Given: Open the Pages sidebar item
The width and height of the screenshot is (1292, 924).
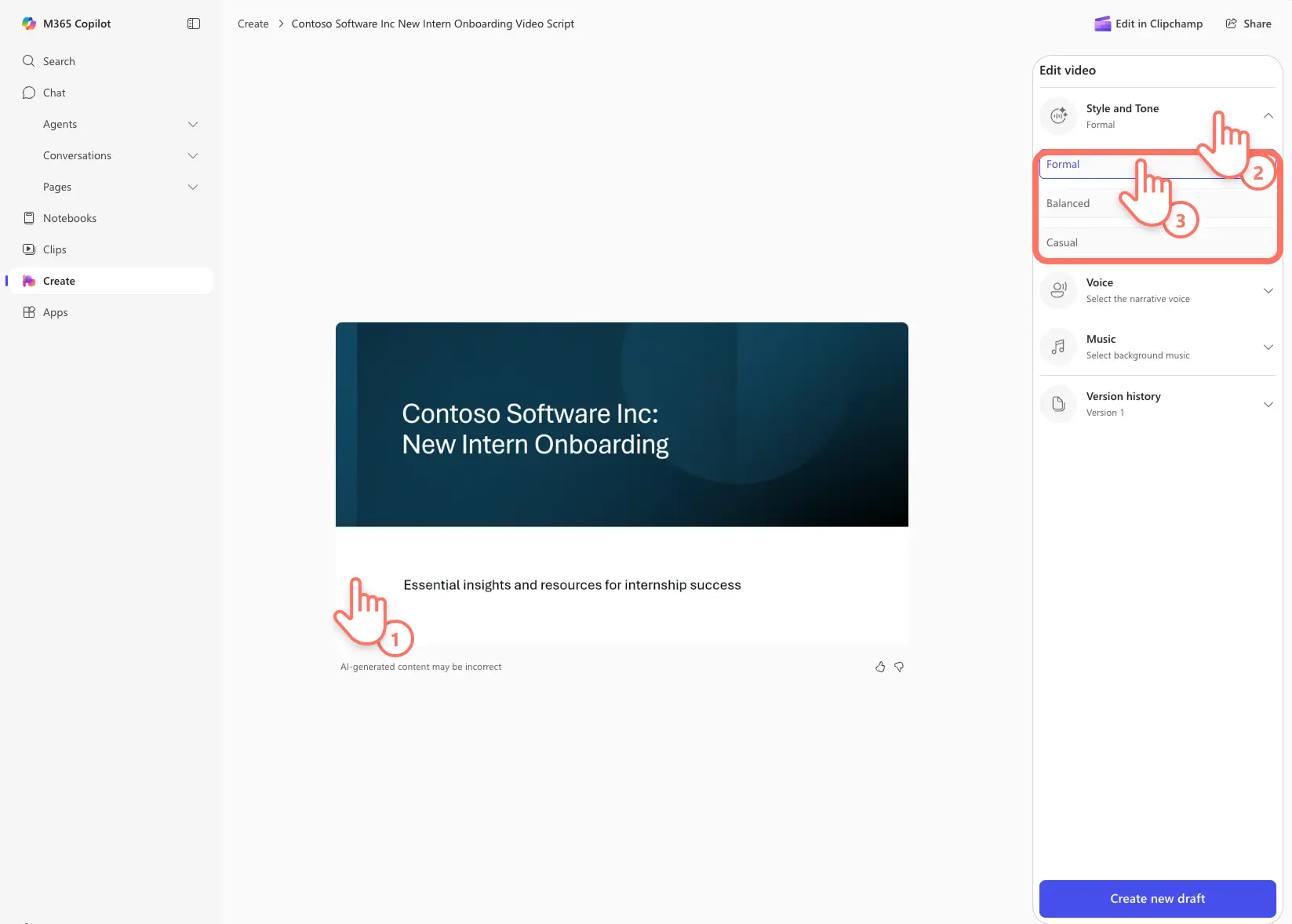Looking at the screenshot, I should coord(110,187).
